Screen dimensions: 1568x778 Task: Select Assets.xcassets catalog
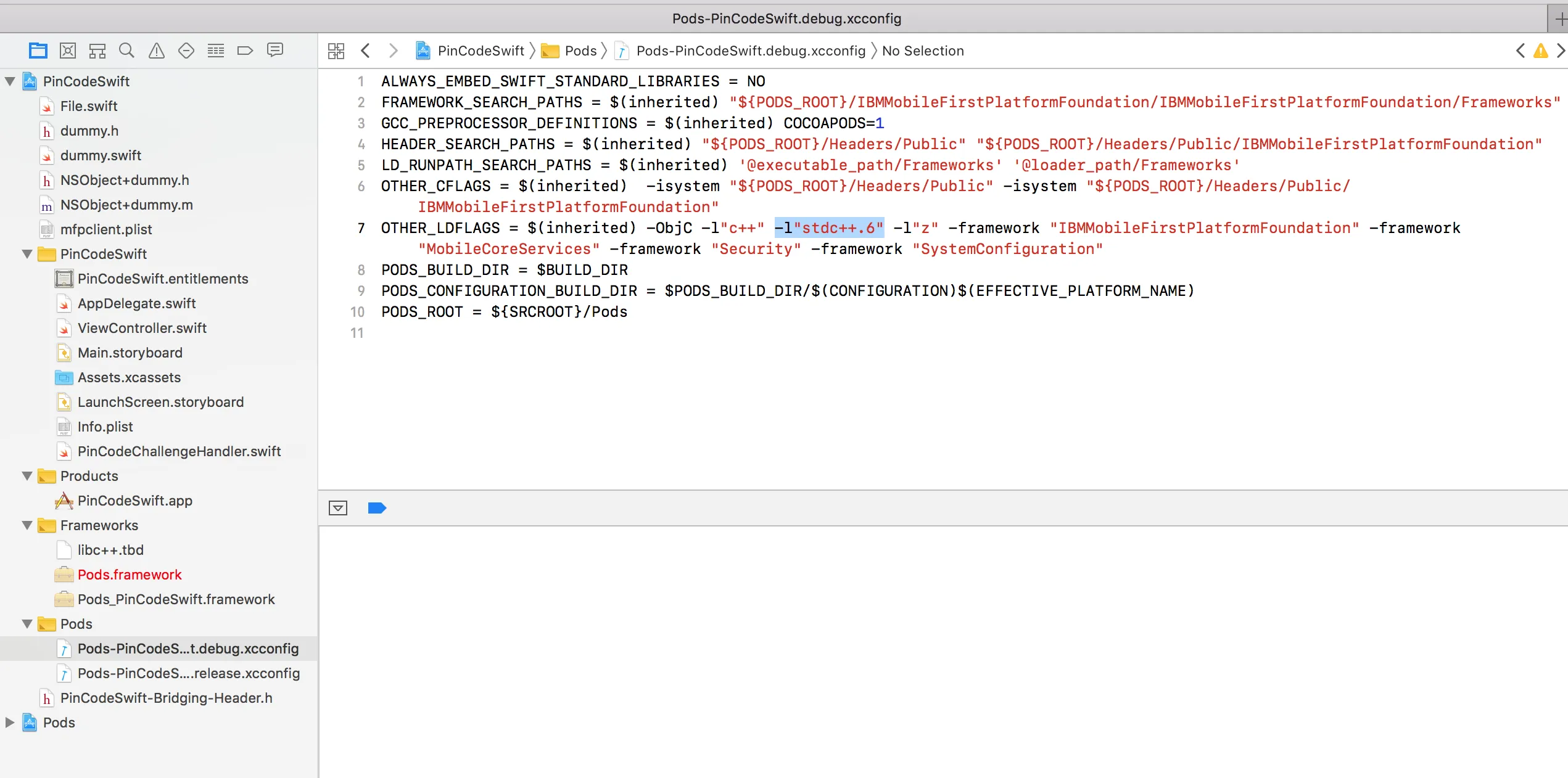[x=129, y=377]
